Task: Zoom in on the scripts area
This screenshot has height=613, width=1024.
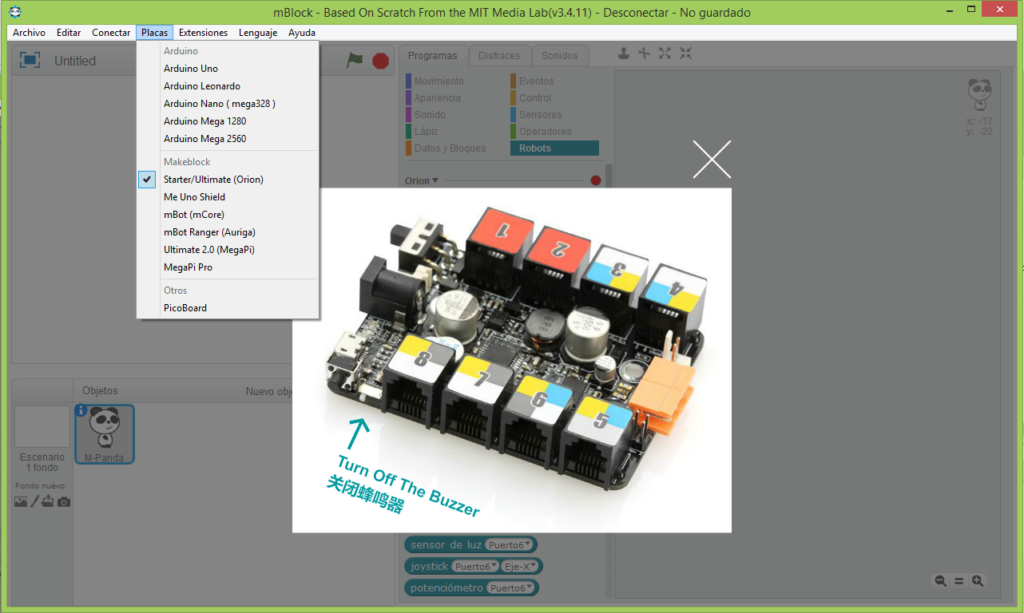Action: [978, 580]
